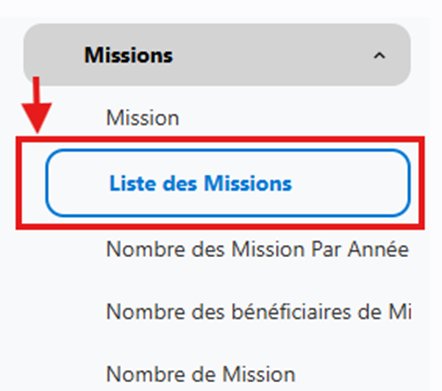442x391 pixels.
Task: Open Nombre des bénéficiaires de Mi entry
Action: click(259, 312)
